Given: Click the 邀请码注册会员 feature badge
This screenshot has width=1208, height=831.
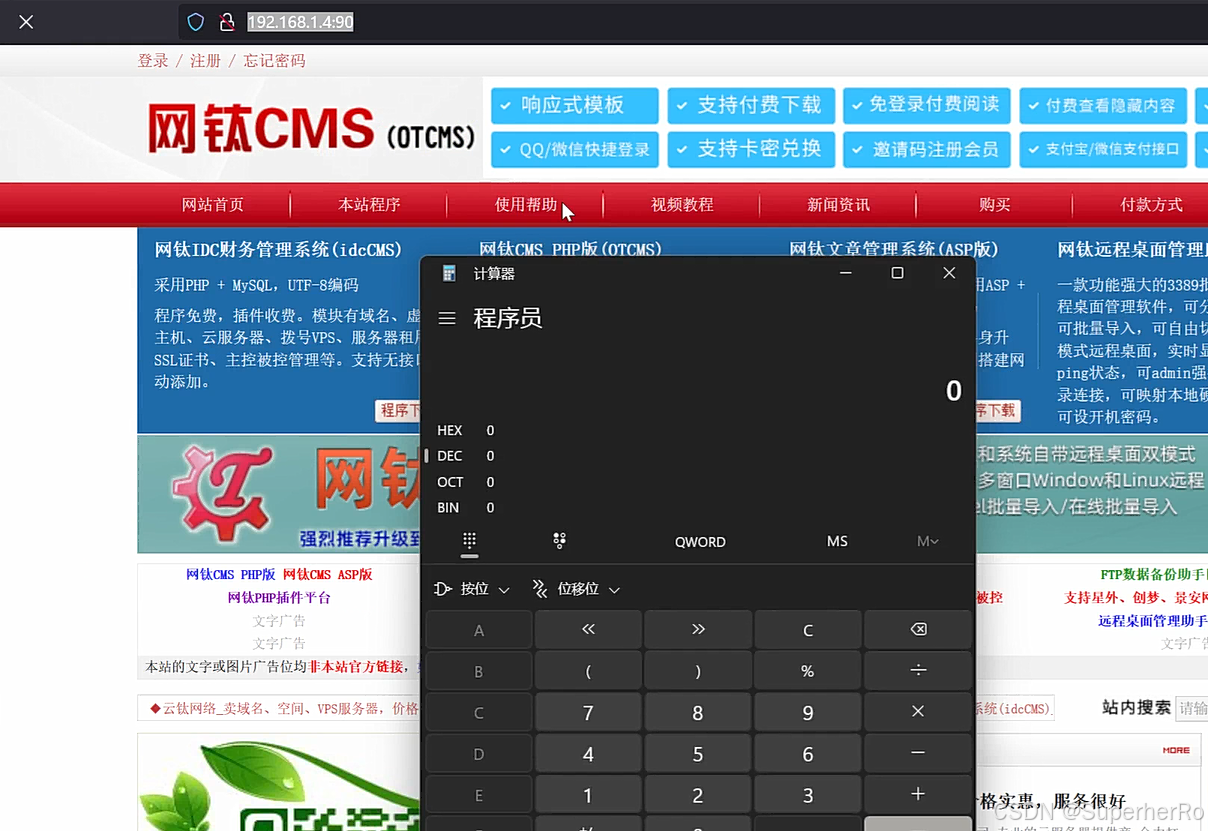Looking at the screenshot, I should click(927, 150).
